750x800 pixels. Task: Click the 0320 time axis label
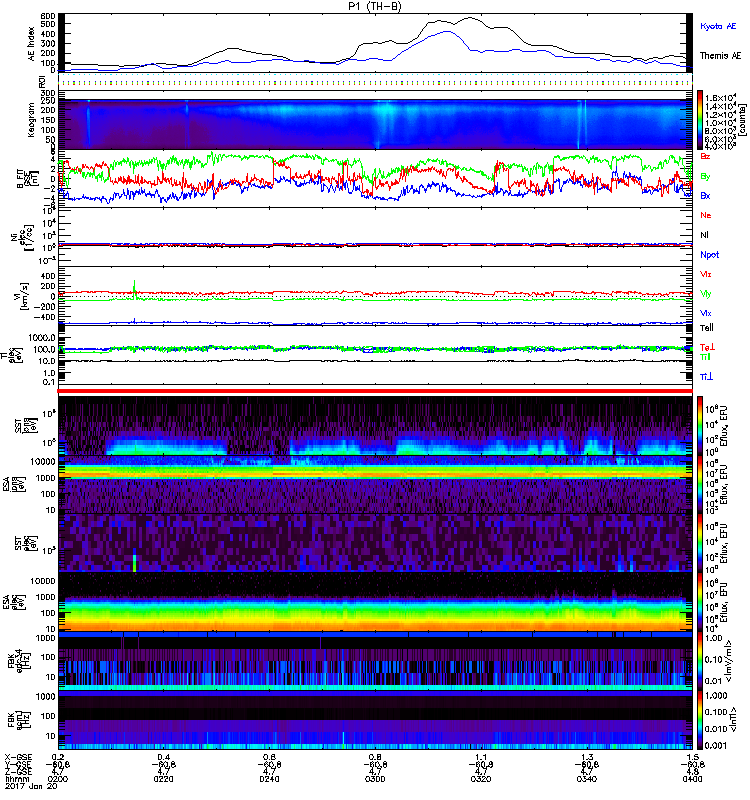pos(481,779)
